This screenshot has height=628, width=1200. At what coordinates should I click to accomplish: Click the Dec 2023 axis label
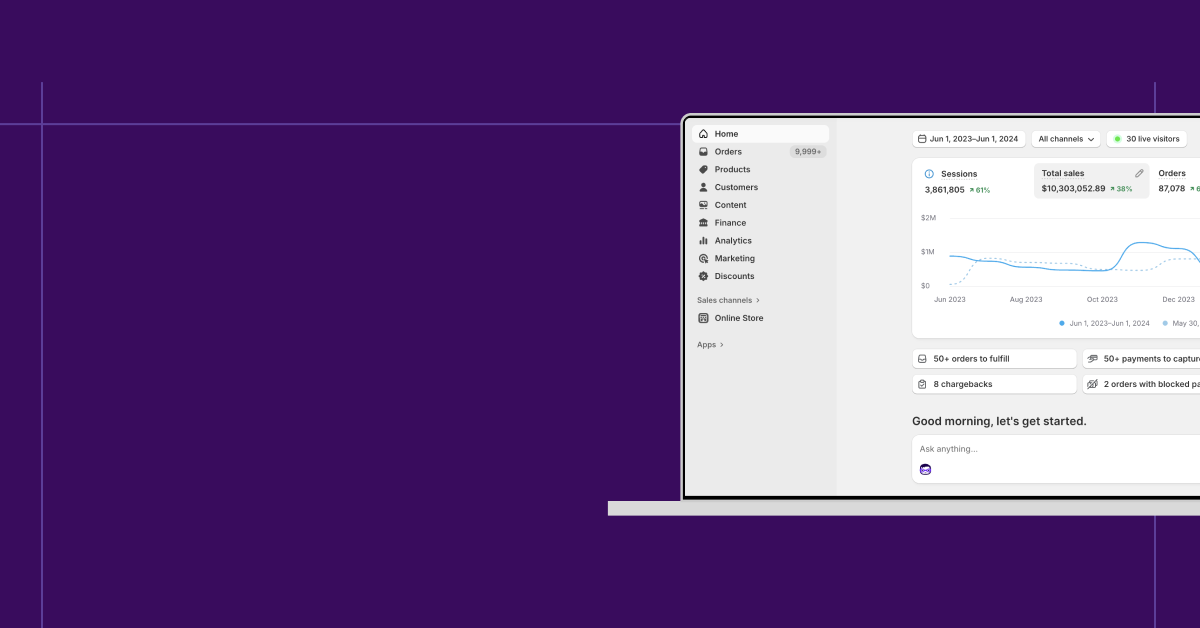(x=1178, y=299)
